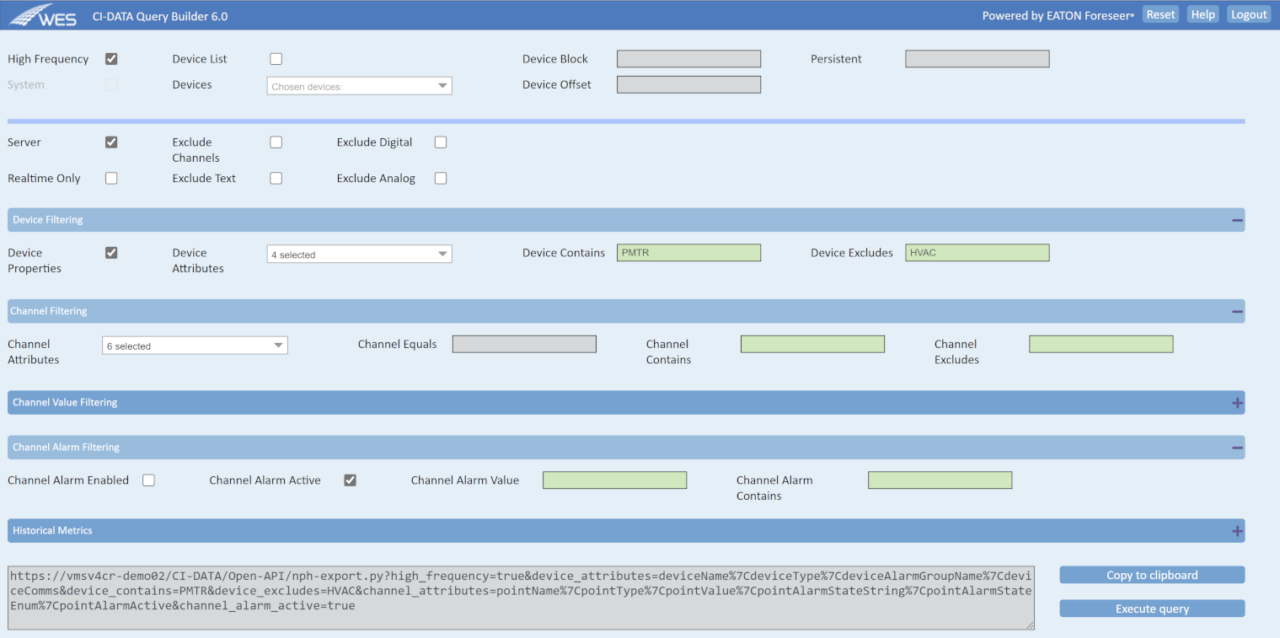1280x638 pixels.
Task: Disable the High Frequency checkbox
Action: point(111,58)
